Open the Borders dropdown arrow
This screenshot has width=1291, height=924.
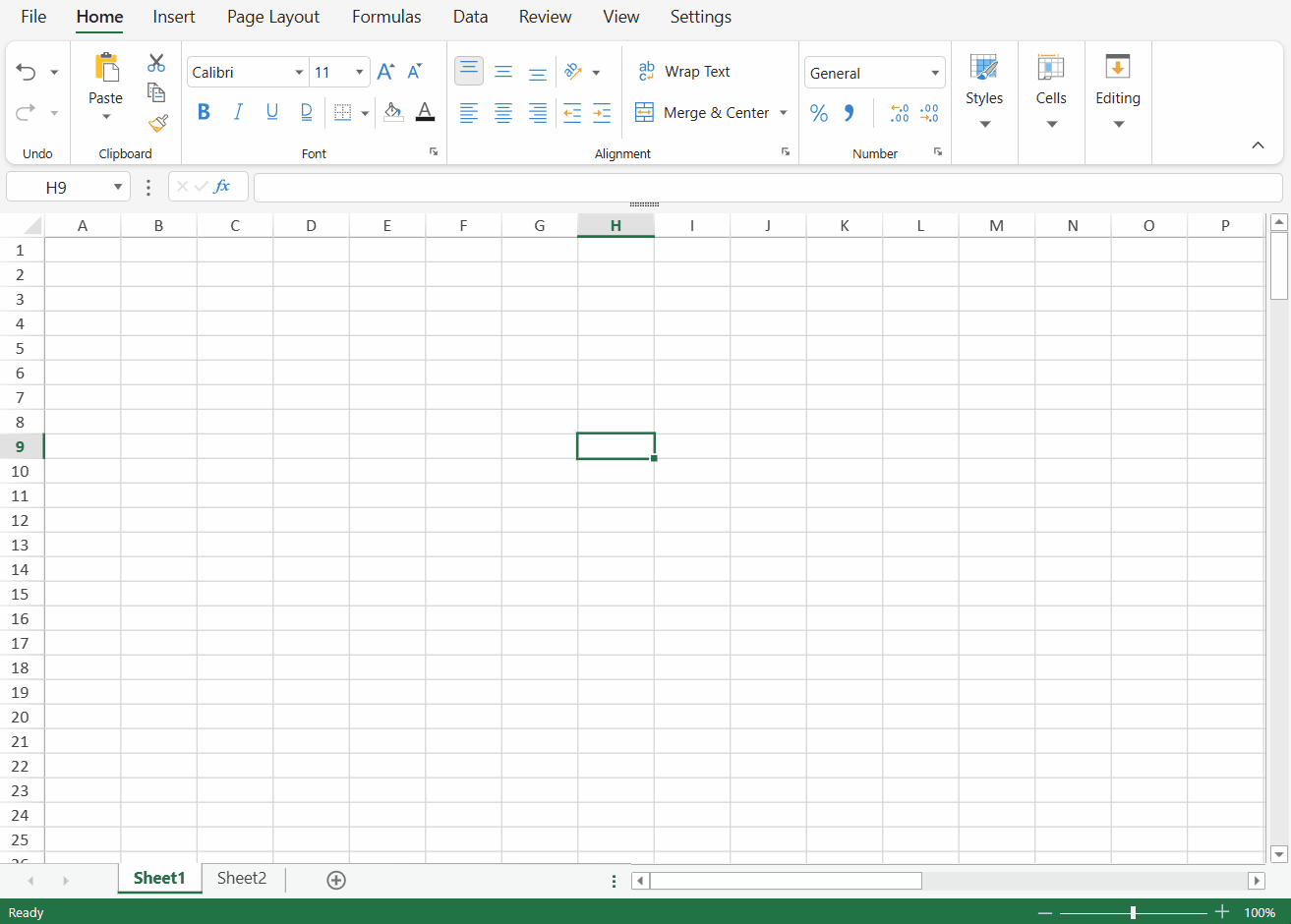click(x=365, y=113)
